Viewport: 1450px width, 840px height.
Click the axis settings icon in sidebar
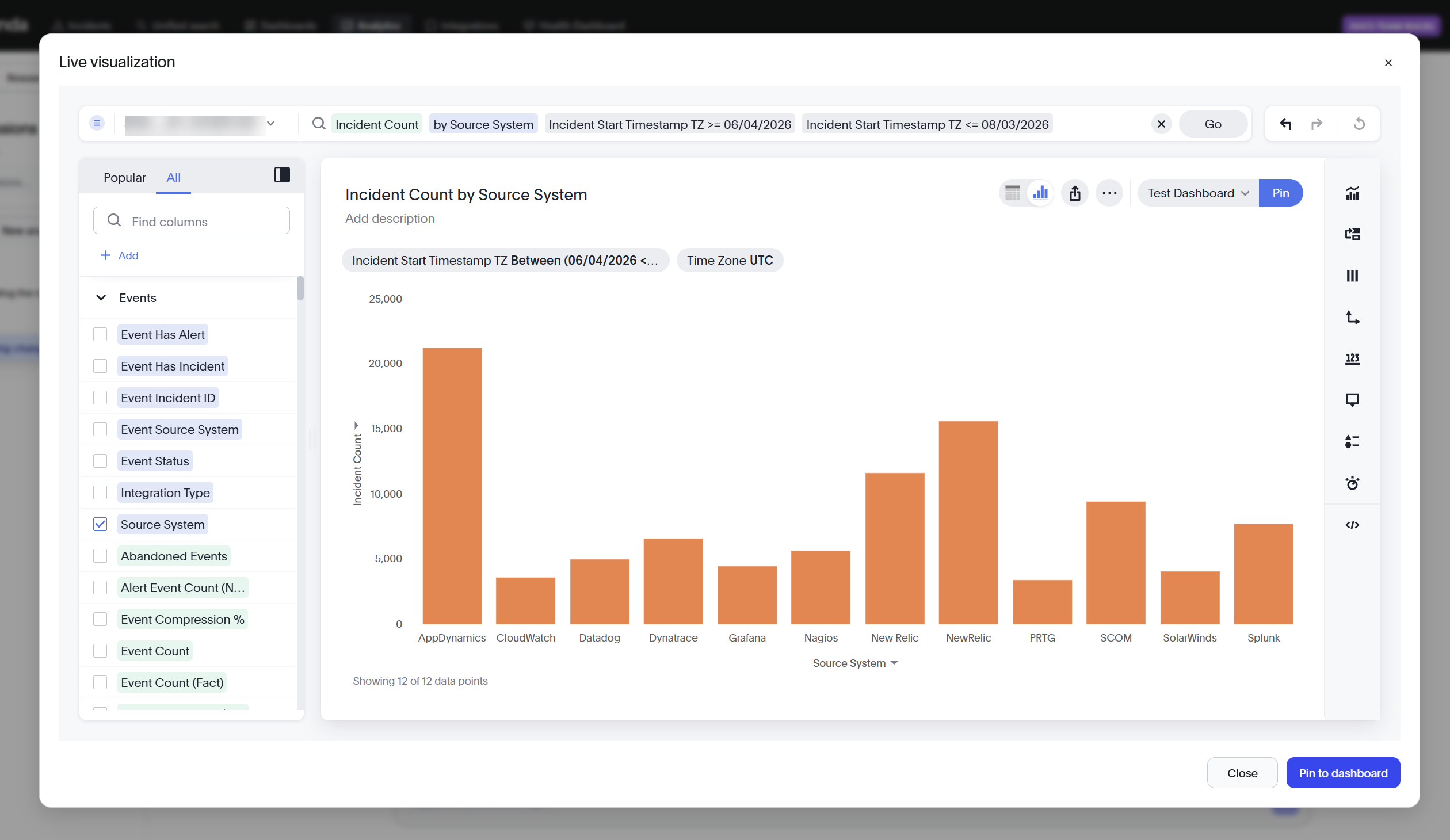(x=1352, y=318)
